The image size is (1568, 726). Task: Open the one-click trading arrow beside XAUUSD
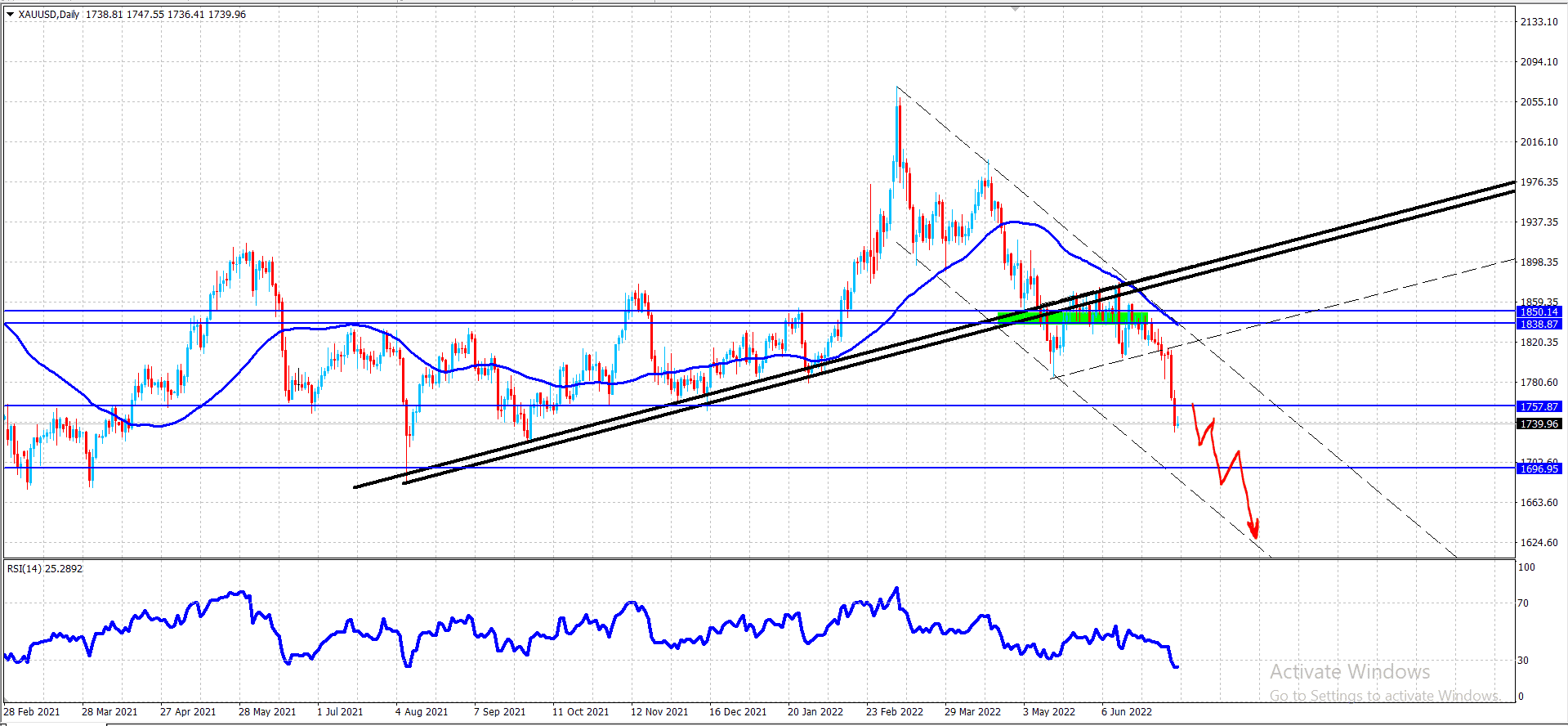click(10, 14)
